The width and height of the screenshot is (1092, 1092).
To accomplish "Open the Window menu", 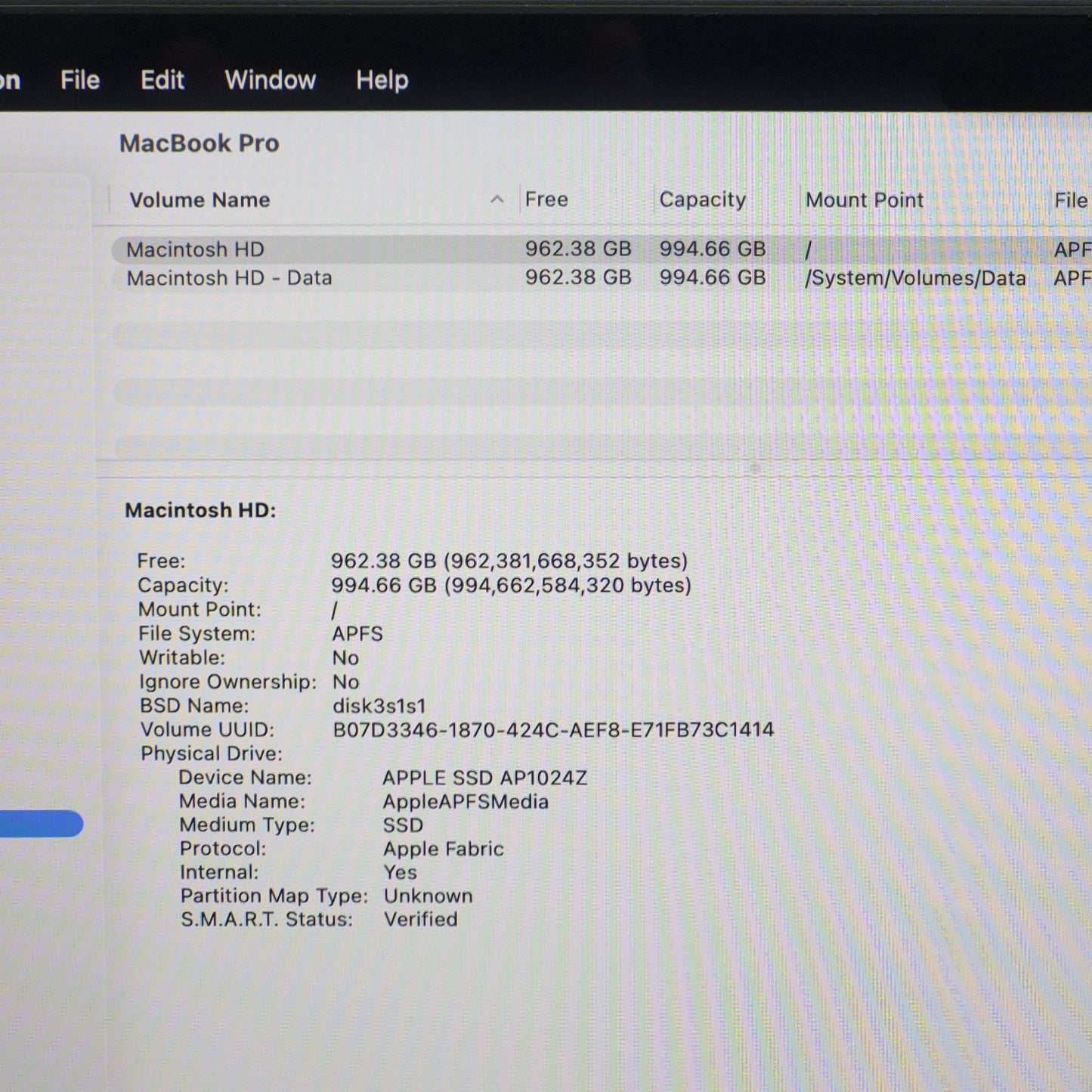I will [x=270, y=79].
